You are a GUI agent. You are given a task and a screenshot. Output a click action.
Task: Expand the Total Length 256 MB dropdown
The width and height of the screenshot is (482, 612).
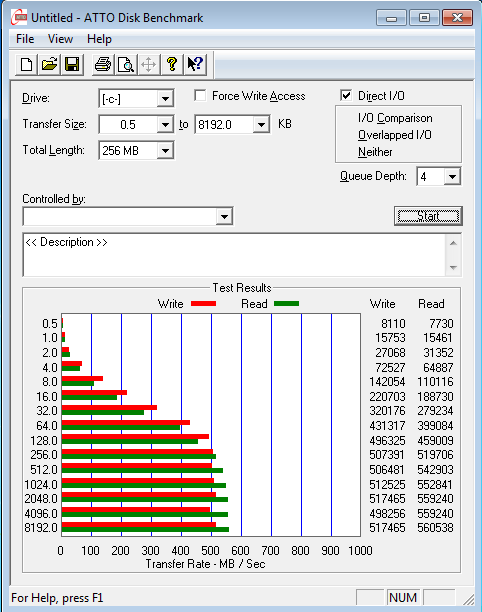(x=165, y=151)
